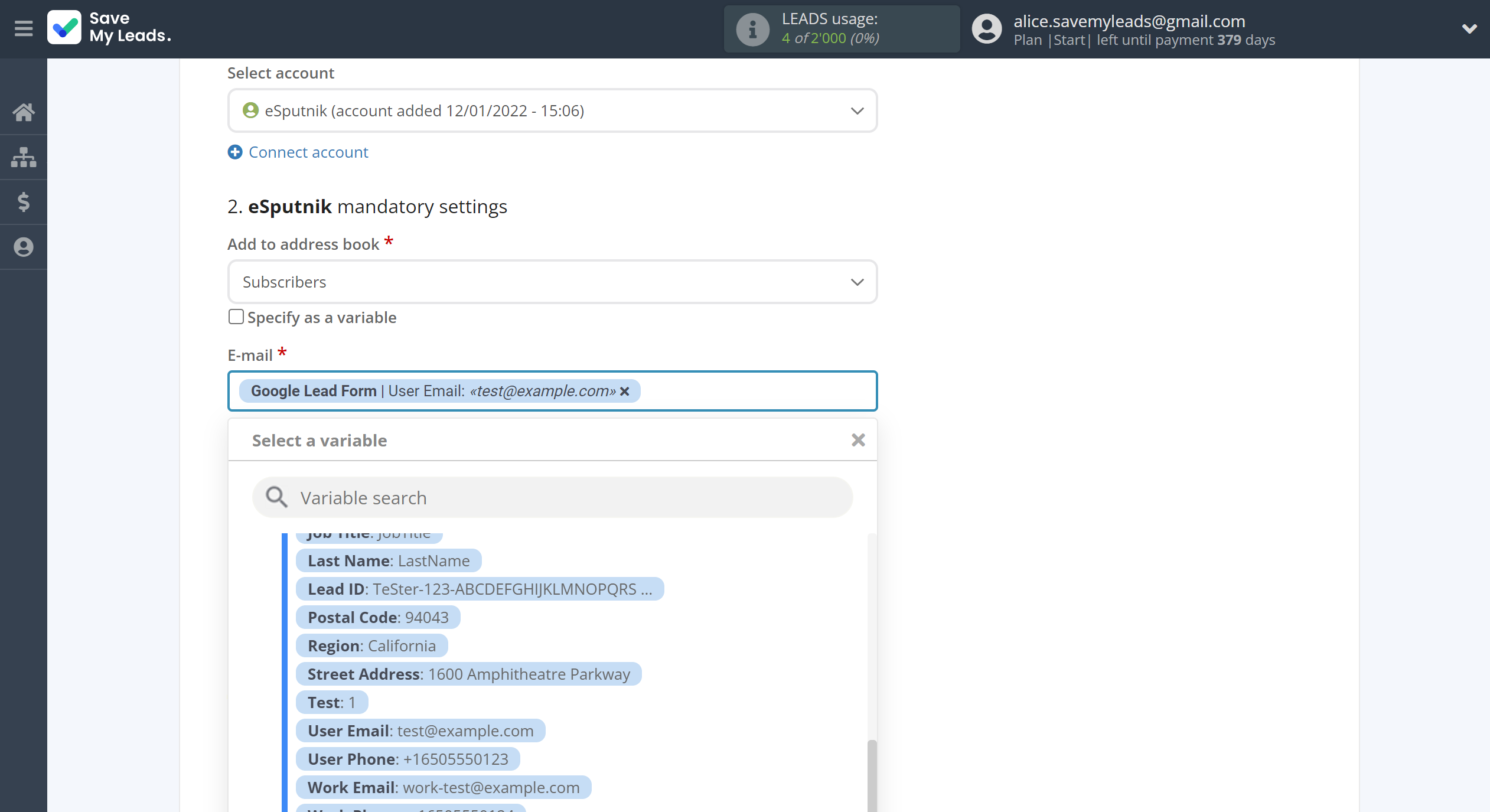Click the Save My Leads logo

tap(110, 28)
